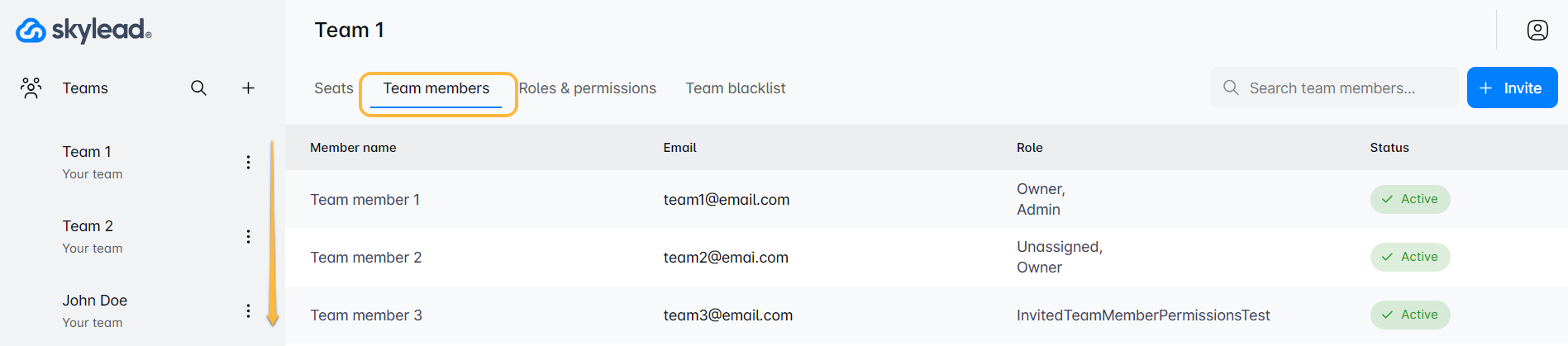
Task: Select Team 2 in the sidebar
Action: tap(88, 226)
